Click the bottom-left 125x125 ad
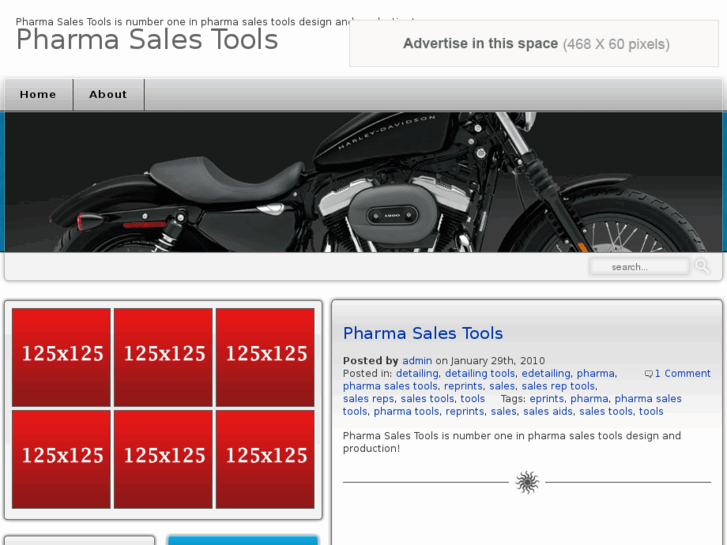This screenshot has height=545, width=727. tap(62, 459)
